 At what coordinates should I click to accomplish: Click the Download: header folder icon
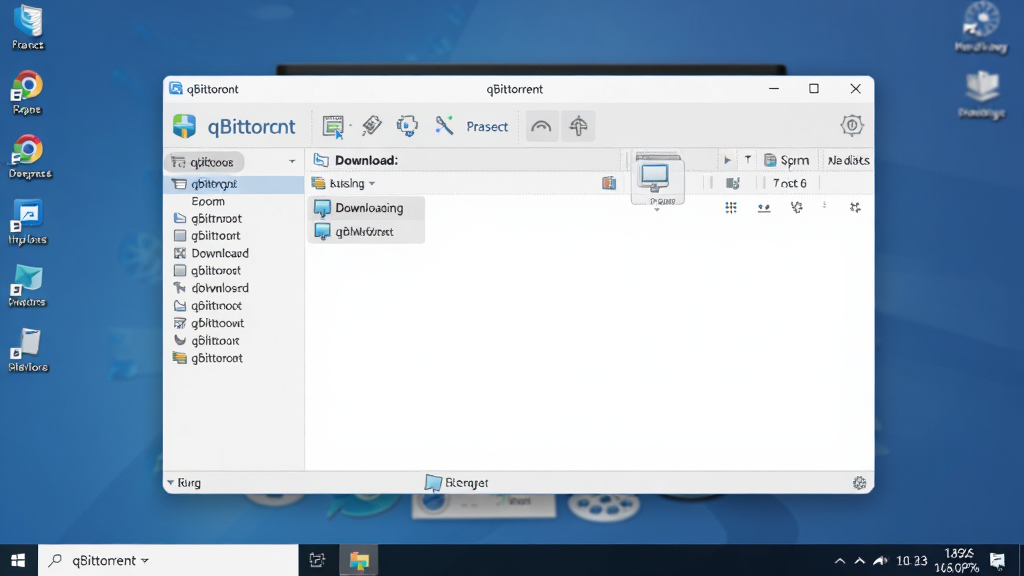click(321, 160)
